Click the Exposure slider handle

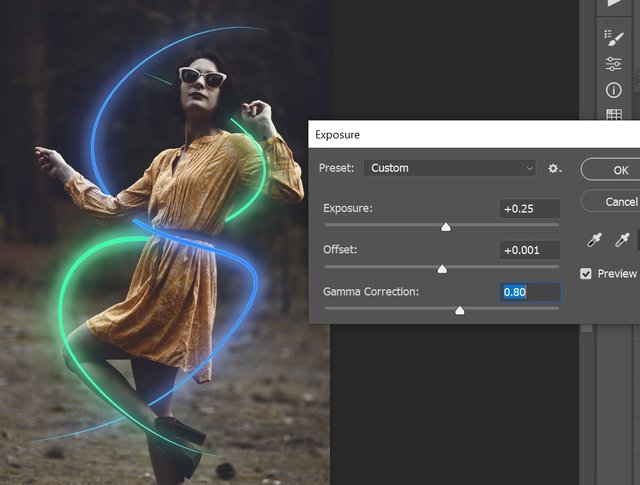[446, 227]
